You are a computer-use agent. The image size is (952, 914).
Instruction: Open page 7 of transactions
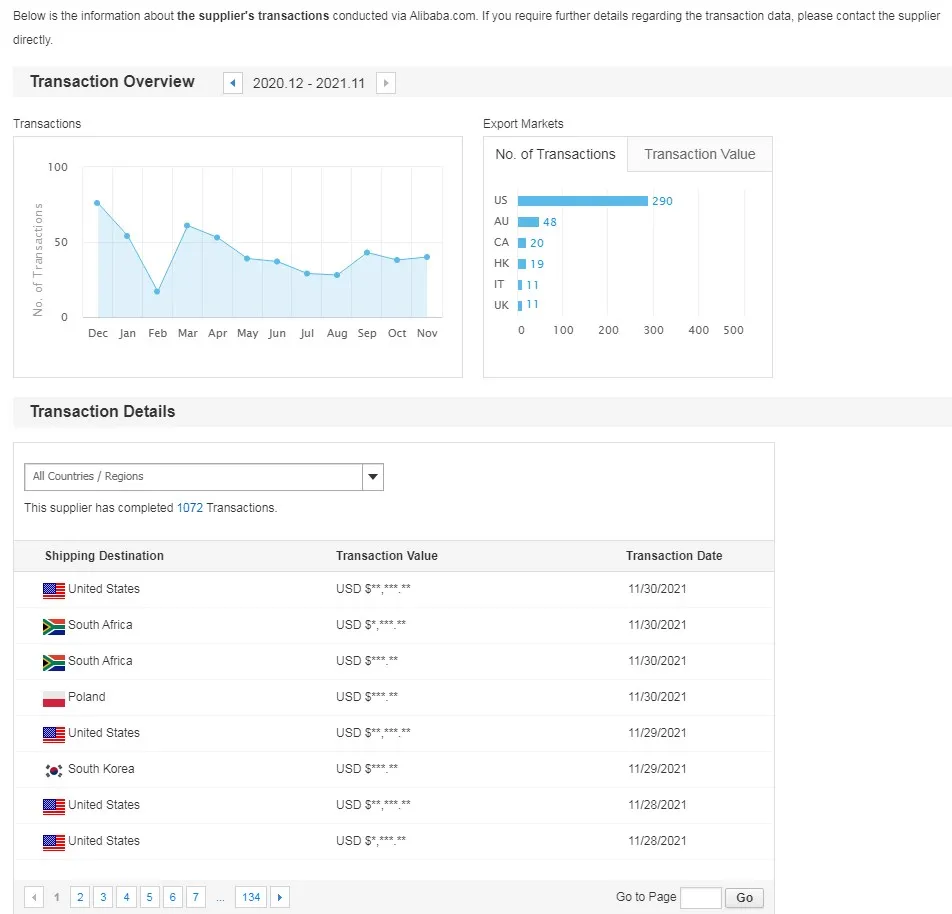pyautogui.click(x=196, y=897)
